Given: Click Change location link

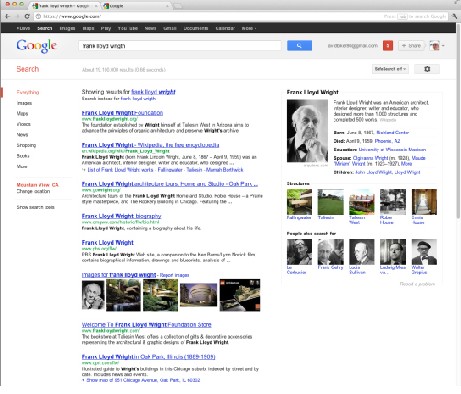Looking at the screenshot, I should click(33, 191).
